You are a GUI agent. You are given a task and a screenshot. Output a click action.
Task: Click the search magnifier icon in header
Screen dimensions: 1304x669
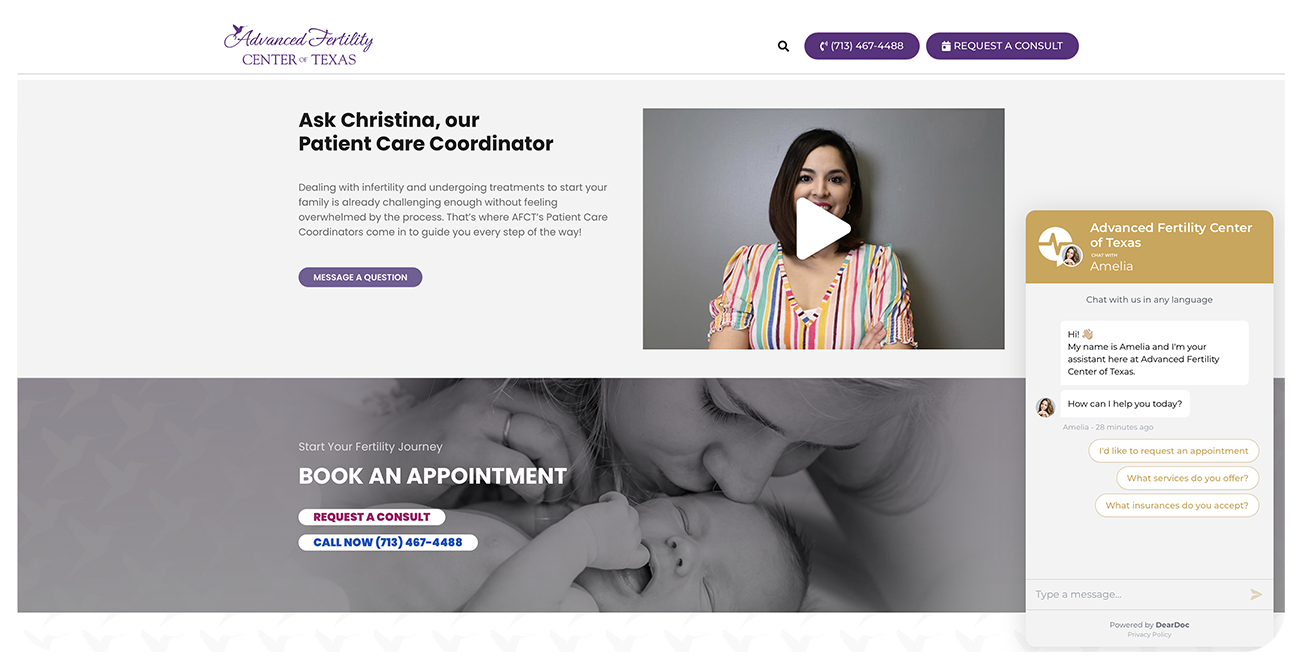(783, 46)
